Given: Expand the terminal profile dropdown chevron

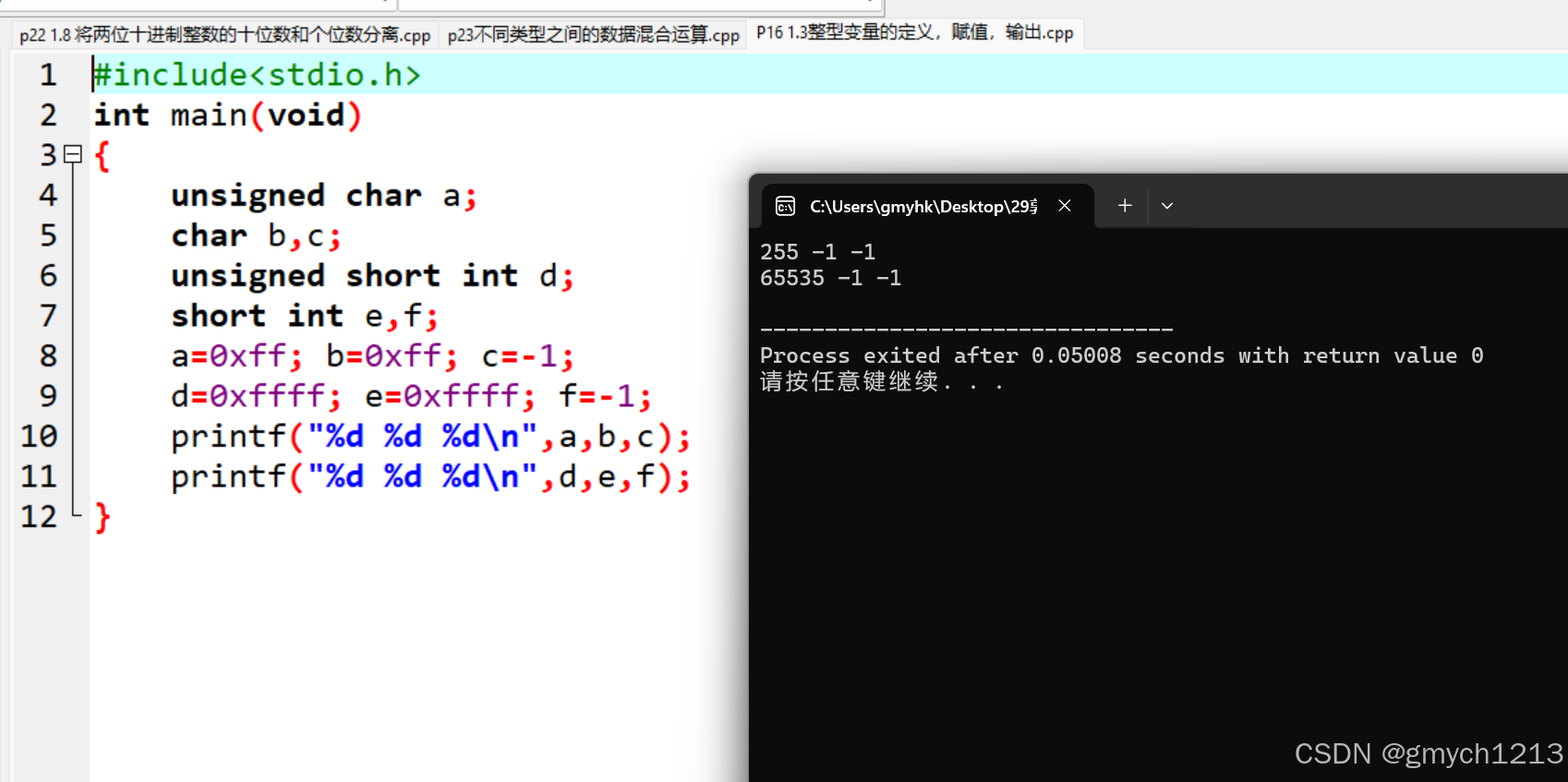Looking at the screenshot, I should [x=1167, y=206].
